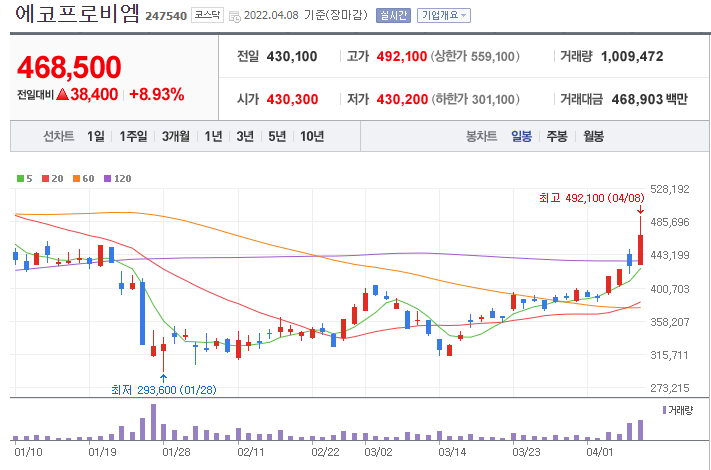Show the 3년 line chart
This screenshot has height=470, width=711.
point(245,136)
